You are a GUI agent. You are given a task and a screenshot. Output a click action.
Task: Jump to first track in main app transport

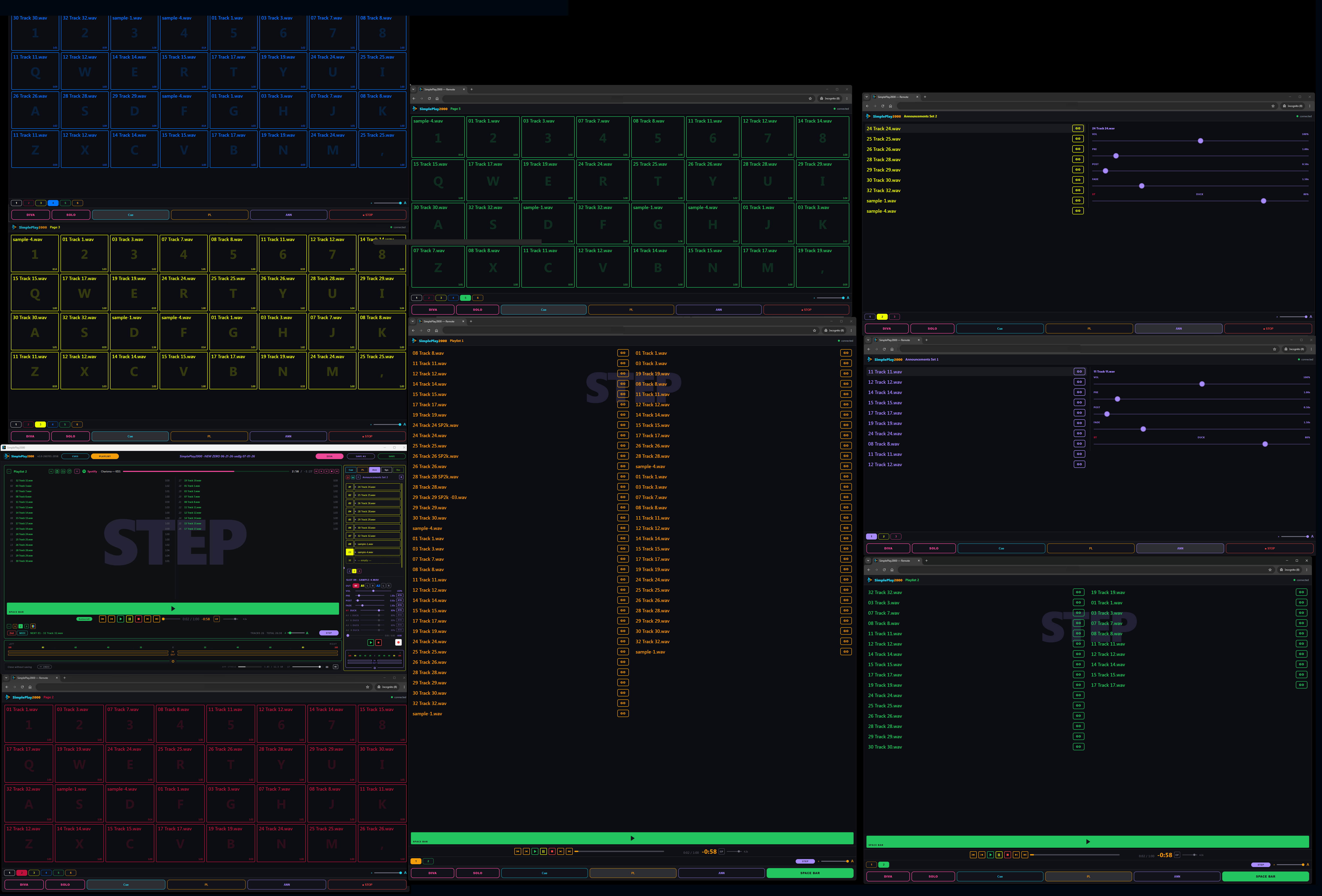[102, 619]
